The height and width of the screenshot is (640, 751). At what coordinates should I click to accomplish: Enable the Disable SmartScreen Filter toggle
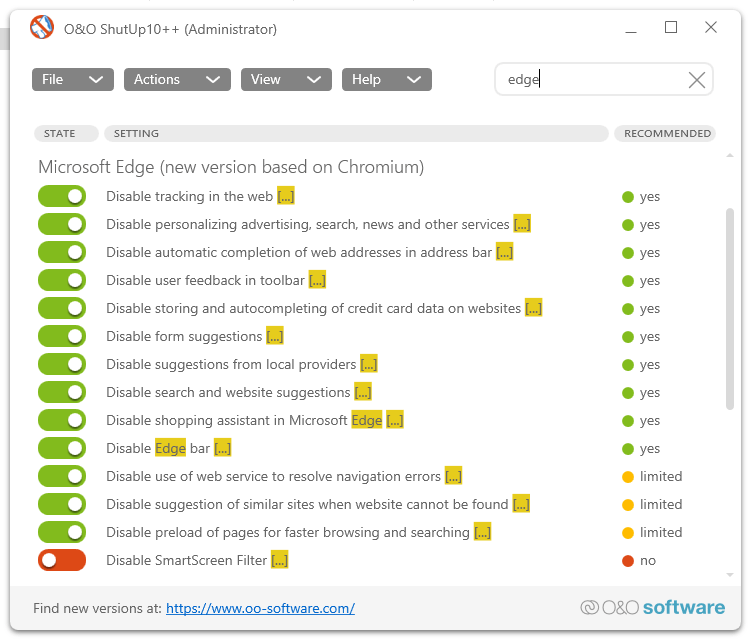[x=62, y=560]
